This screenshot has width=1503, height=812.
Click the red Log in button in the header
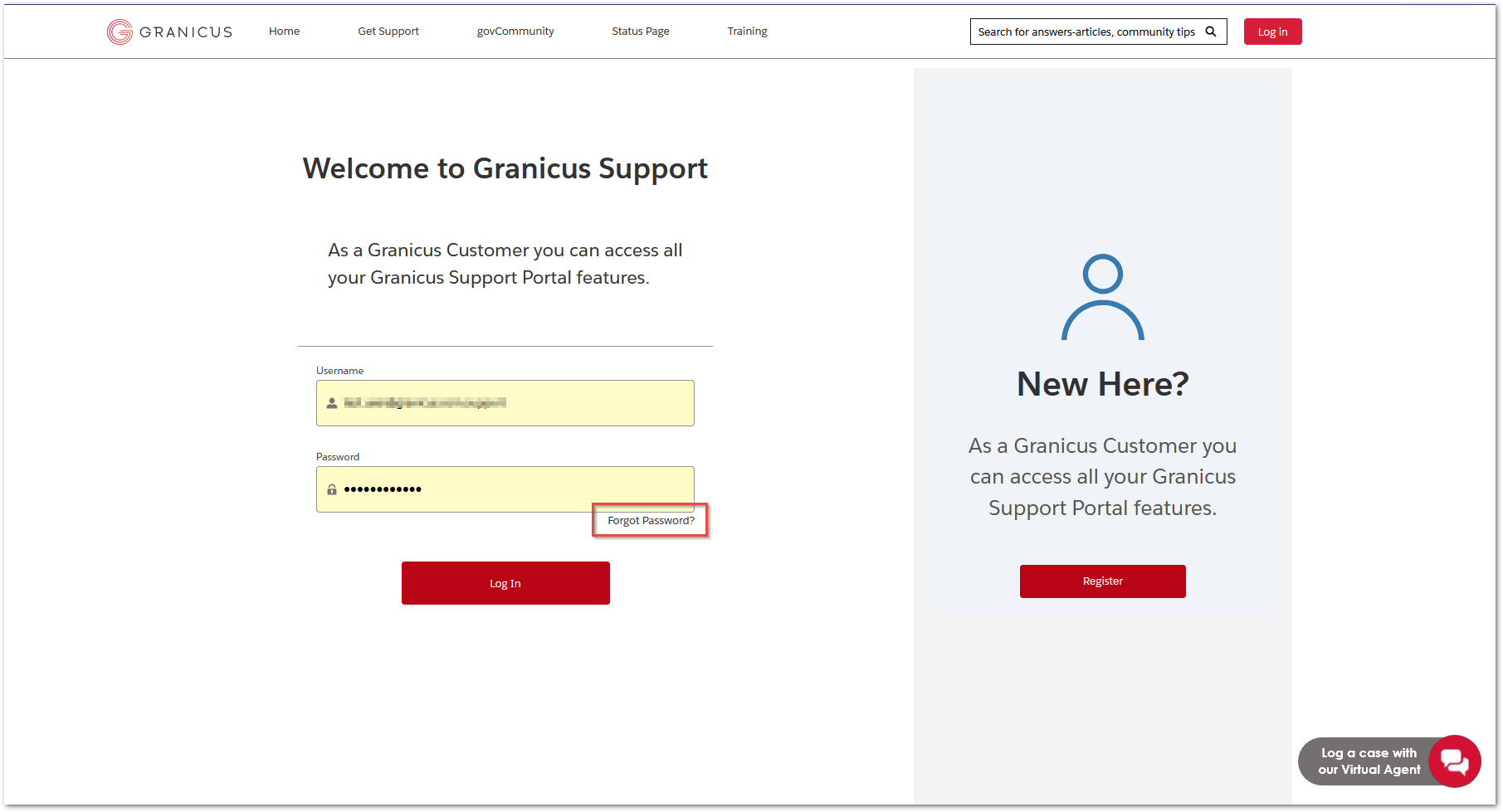1272,31
